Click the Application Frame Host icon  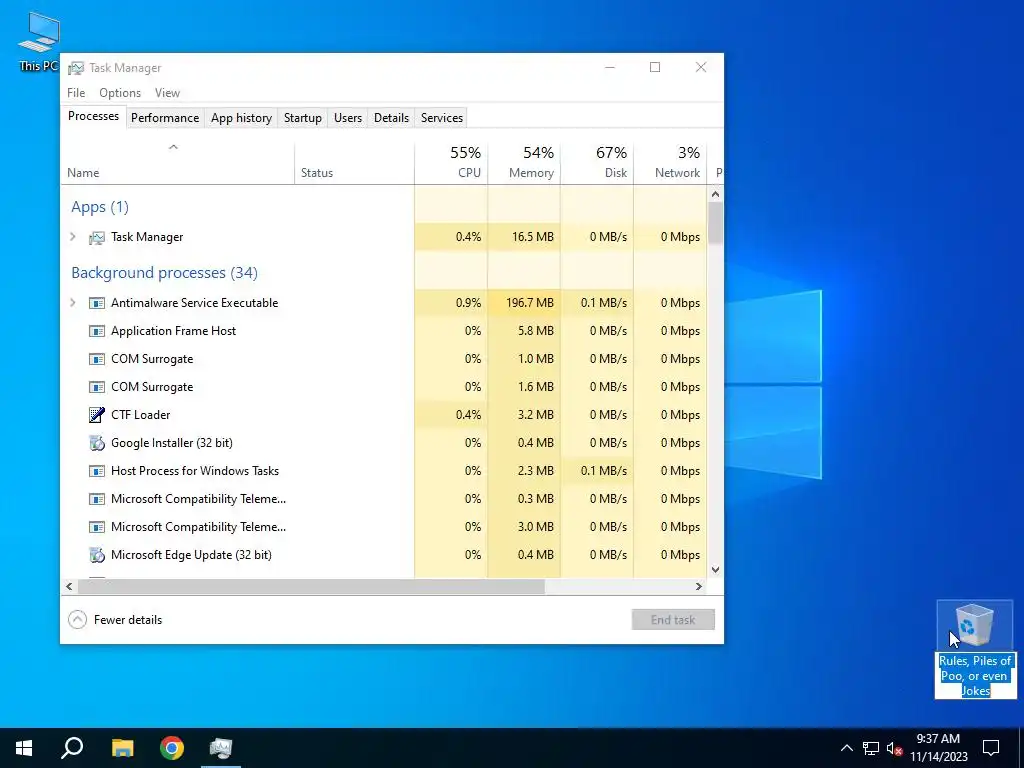[97, 331]
